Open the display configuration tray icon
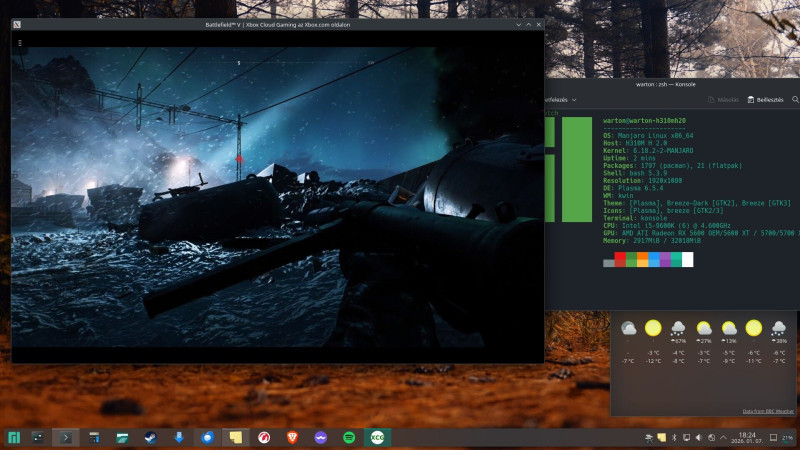 point(687,438)
